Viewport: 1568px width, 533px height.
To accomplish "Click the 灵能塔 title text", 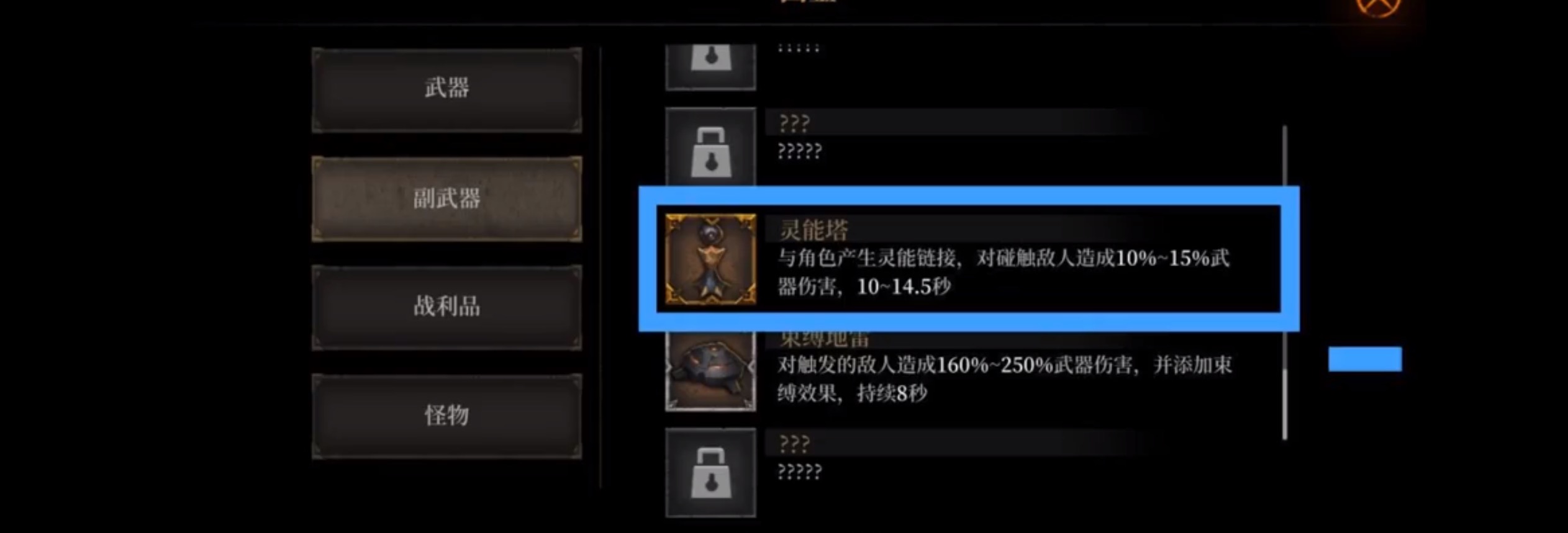I will click(813, 230).
